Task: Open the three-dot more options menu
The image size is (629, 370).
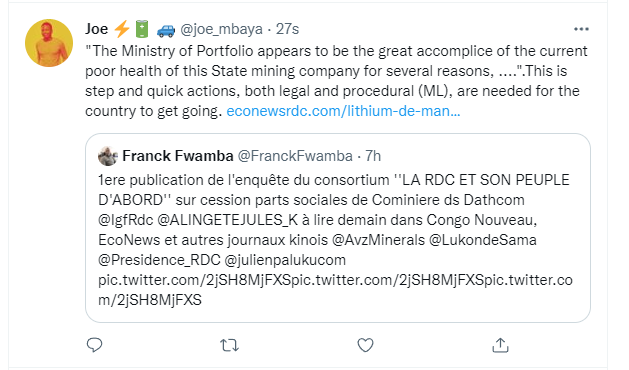Action: click(x=581, y=29)
